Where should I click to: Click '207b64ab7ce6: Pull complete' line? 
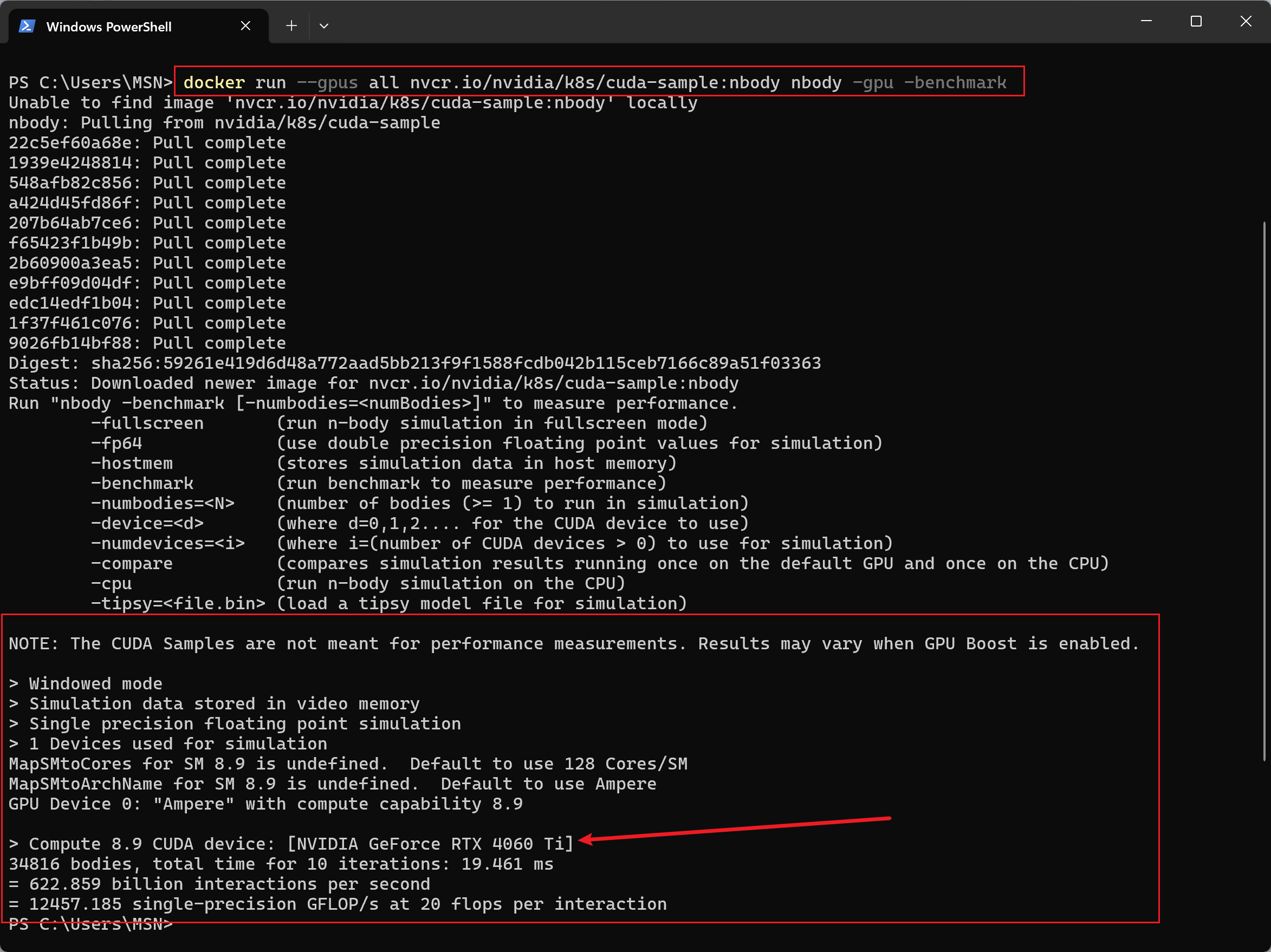pyautogui.click(x=147, y=223)
